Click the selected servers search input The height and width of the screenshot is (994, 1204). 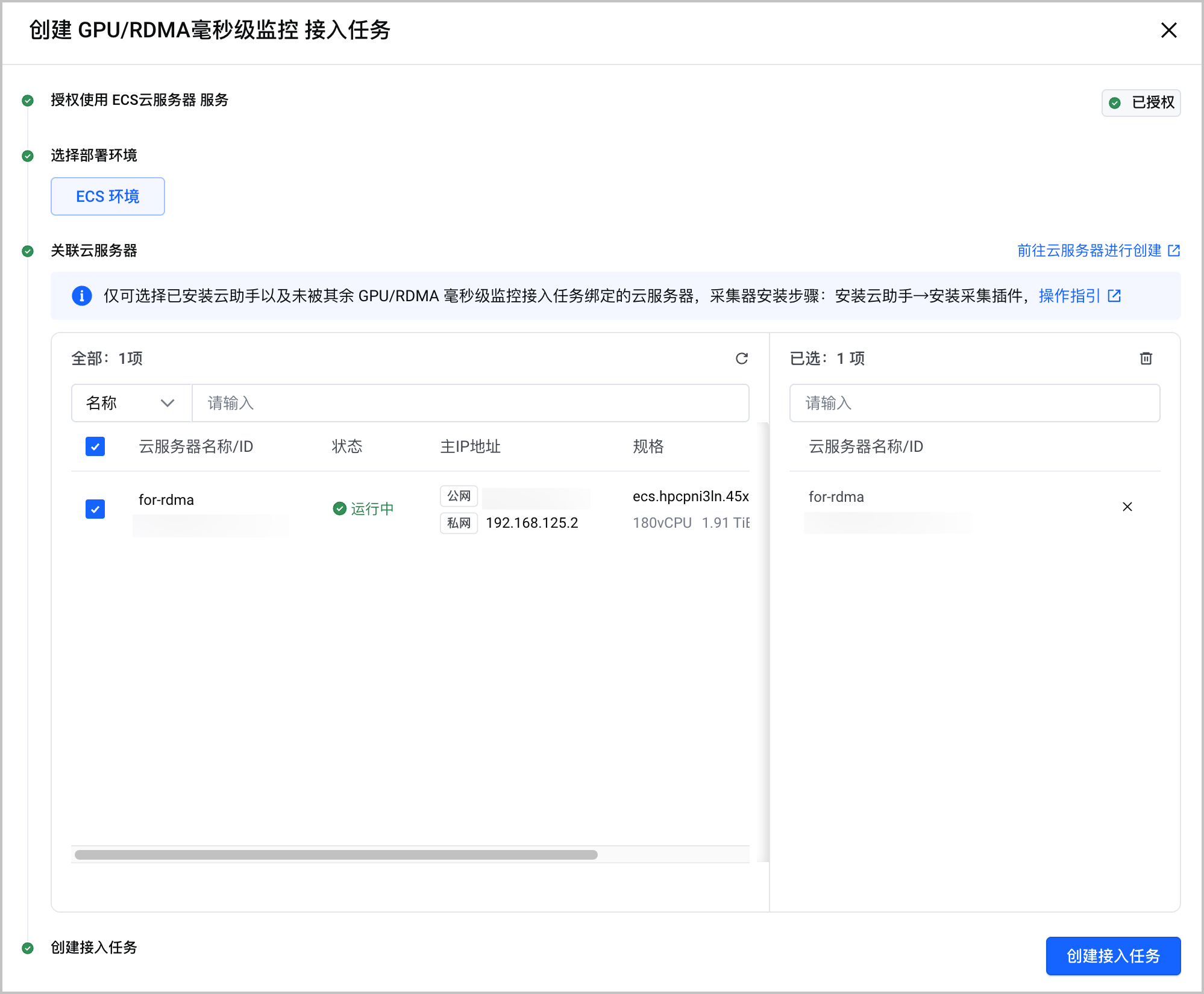(974, 403)
